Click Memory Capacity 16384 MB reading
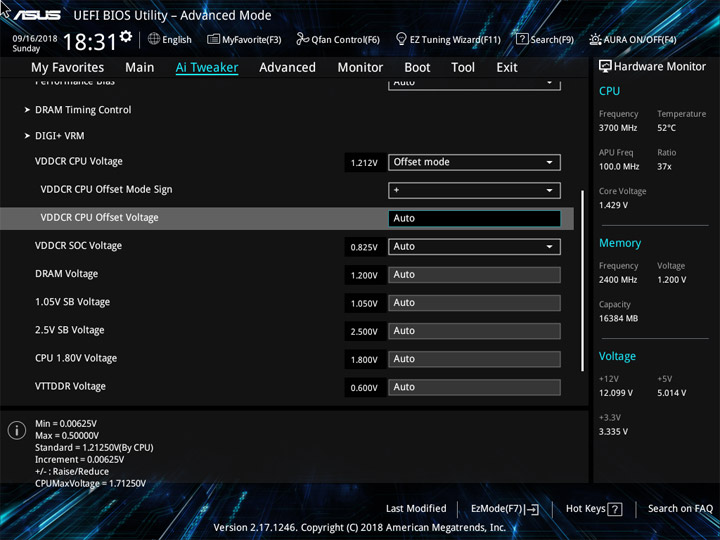This screenshot has width=720, height=540. 619,319
